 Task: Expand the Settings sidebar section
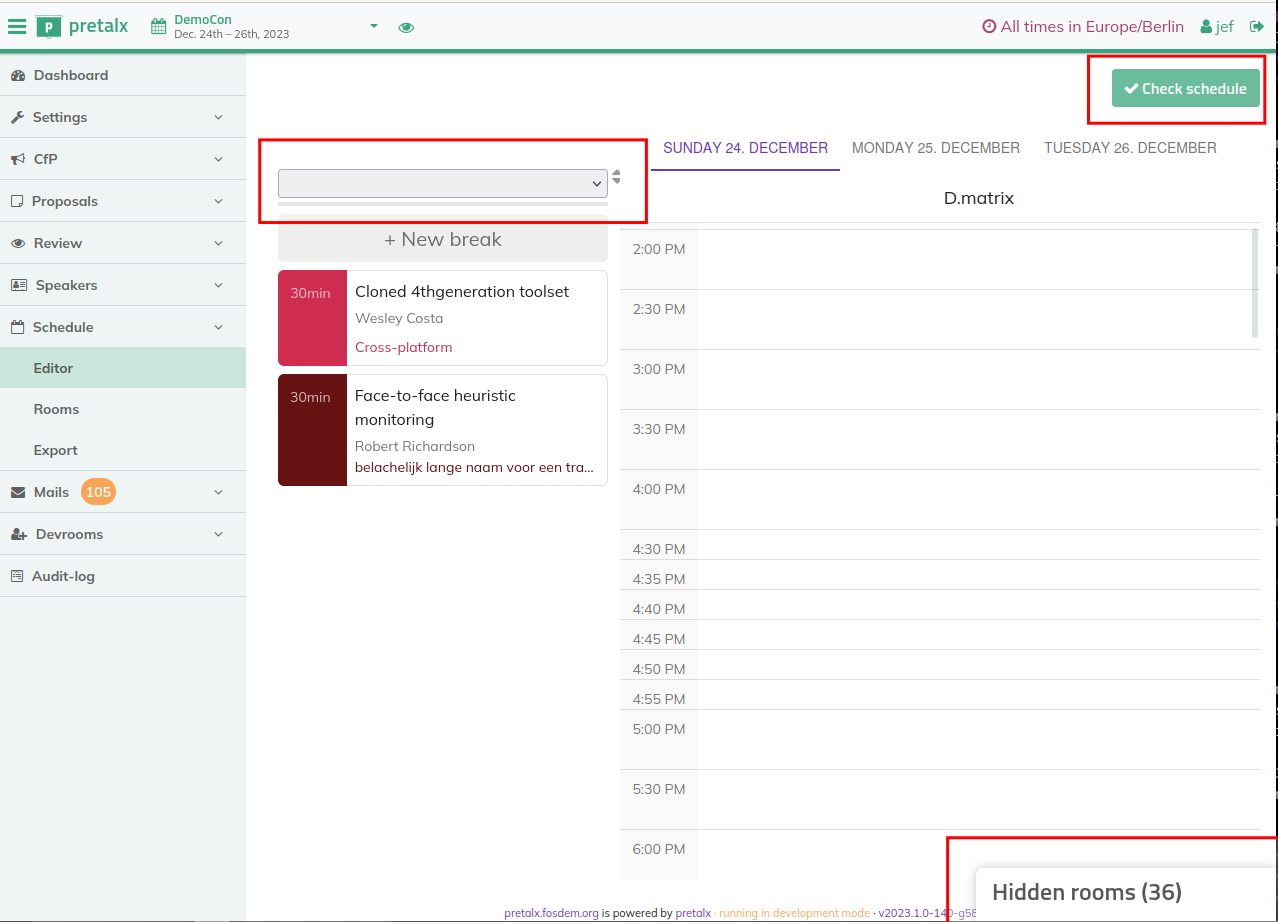point(60,117)
